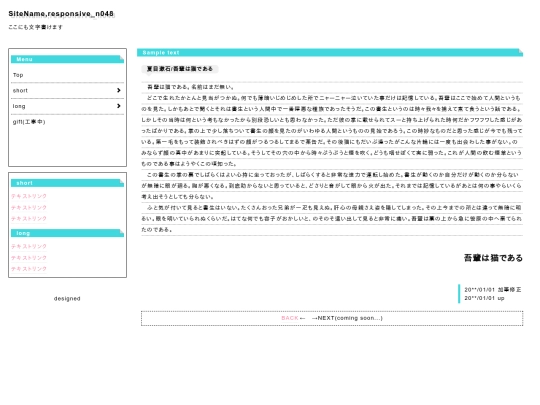
Task: Click the 20**/01/01 revision date line
Action: coord(493,290)
